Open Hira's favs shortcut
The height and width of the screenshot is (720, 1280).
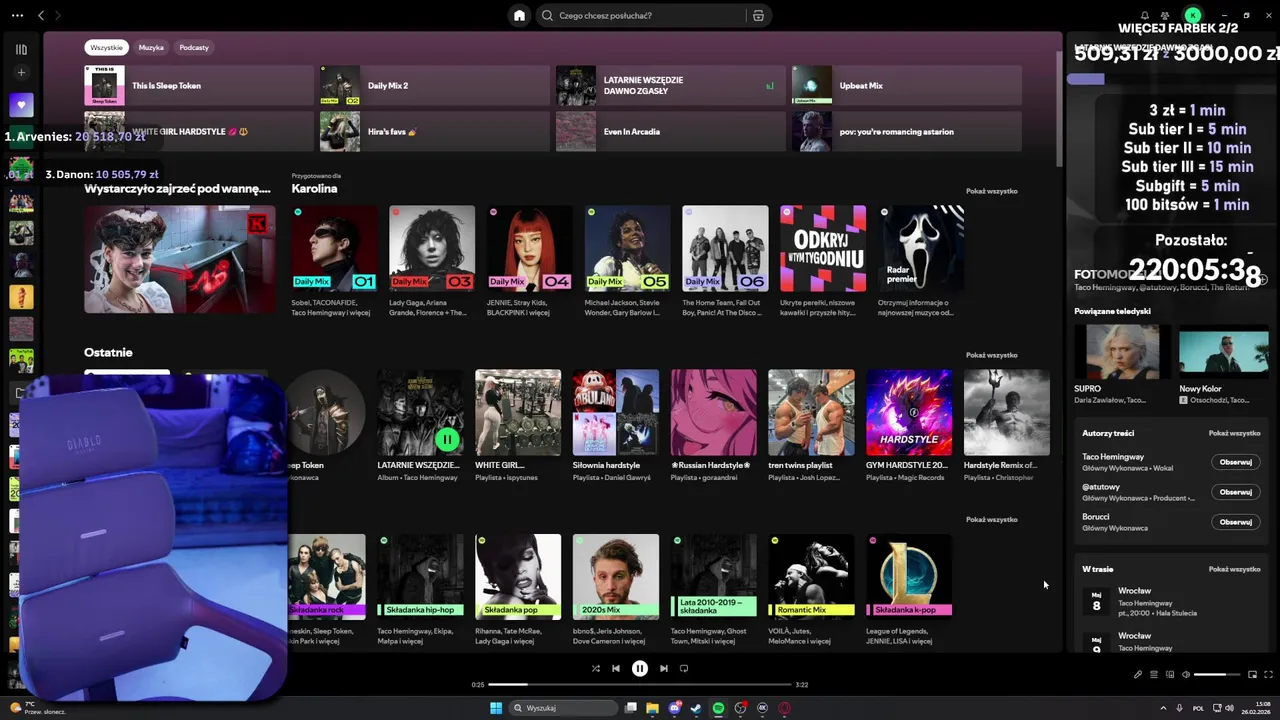[435, 131]
